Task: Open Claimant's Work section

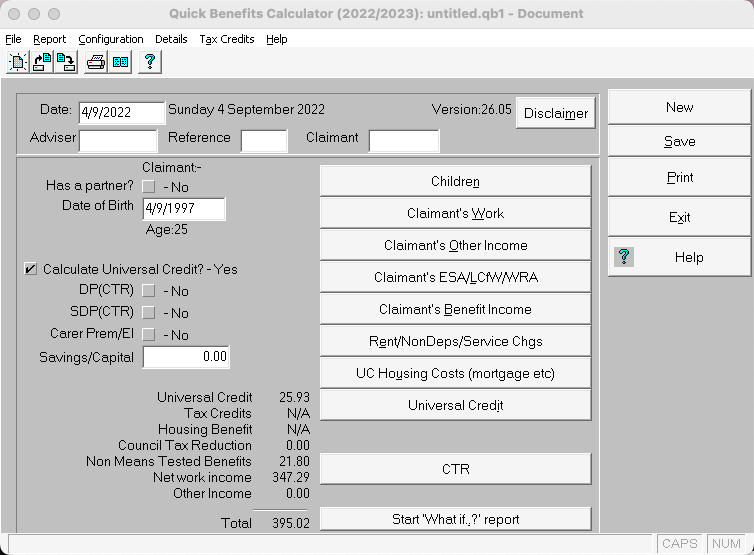Action: coord(455,213)
